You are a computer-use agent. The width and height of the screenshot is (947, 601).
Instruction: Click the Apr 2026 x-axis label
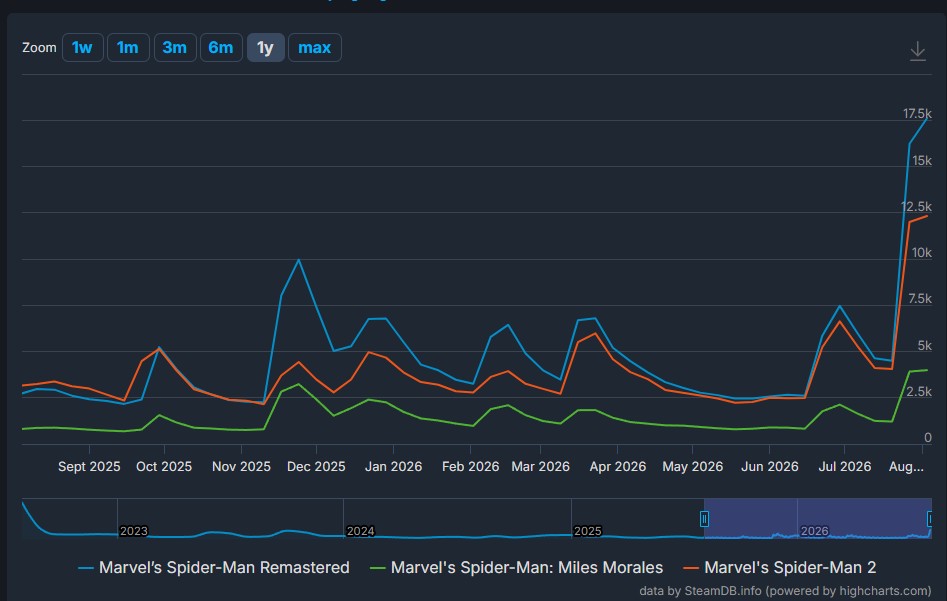point(617,467)
